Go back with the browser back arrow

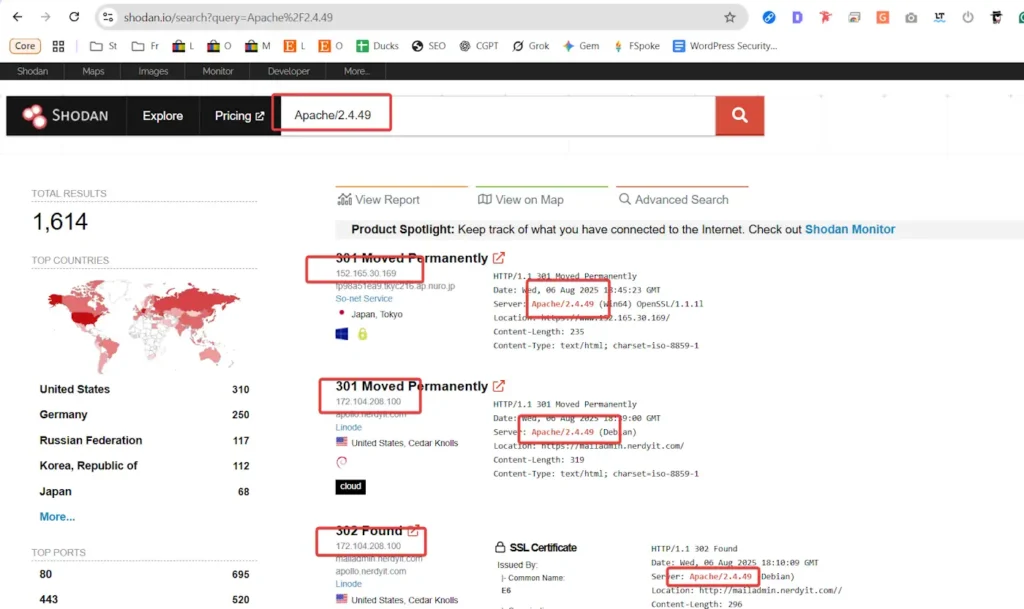[x=18, y=17]
